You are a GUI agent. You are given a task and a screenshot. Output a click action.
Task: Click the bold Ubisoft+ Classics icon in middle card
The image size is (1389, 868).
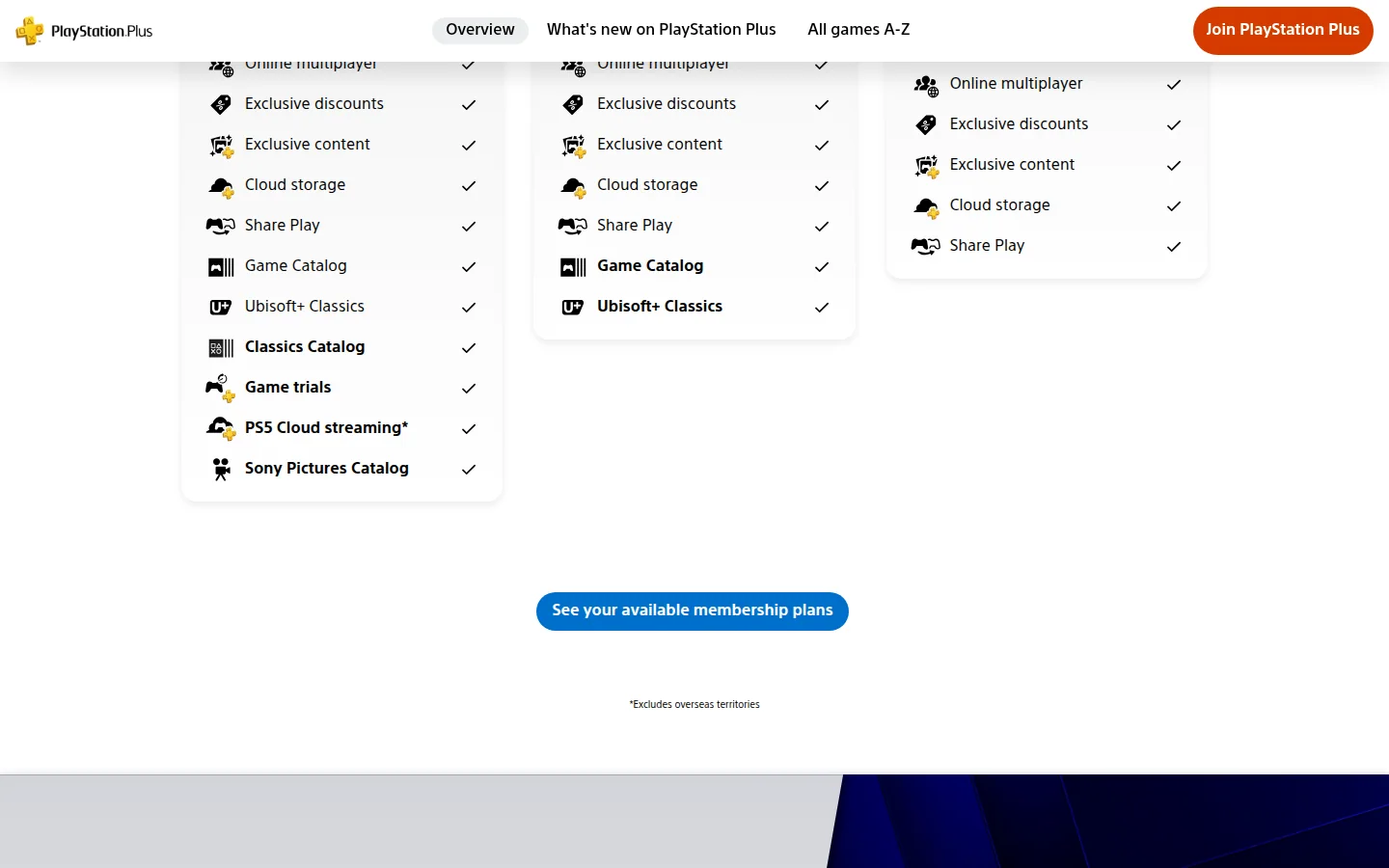tap(573, 308)
